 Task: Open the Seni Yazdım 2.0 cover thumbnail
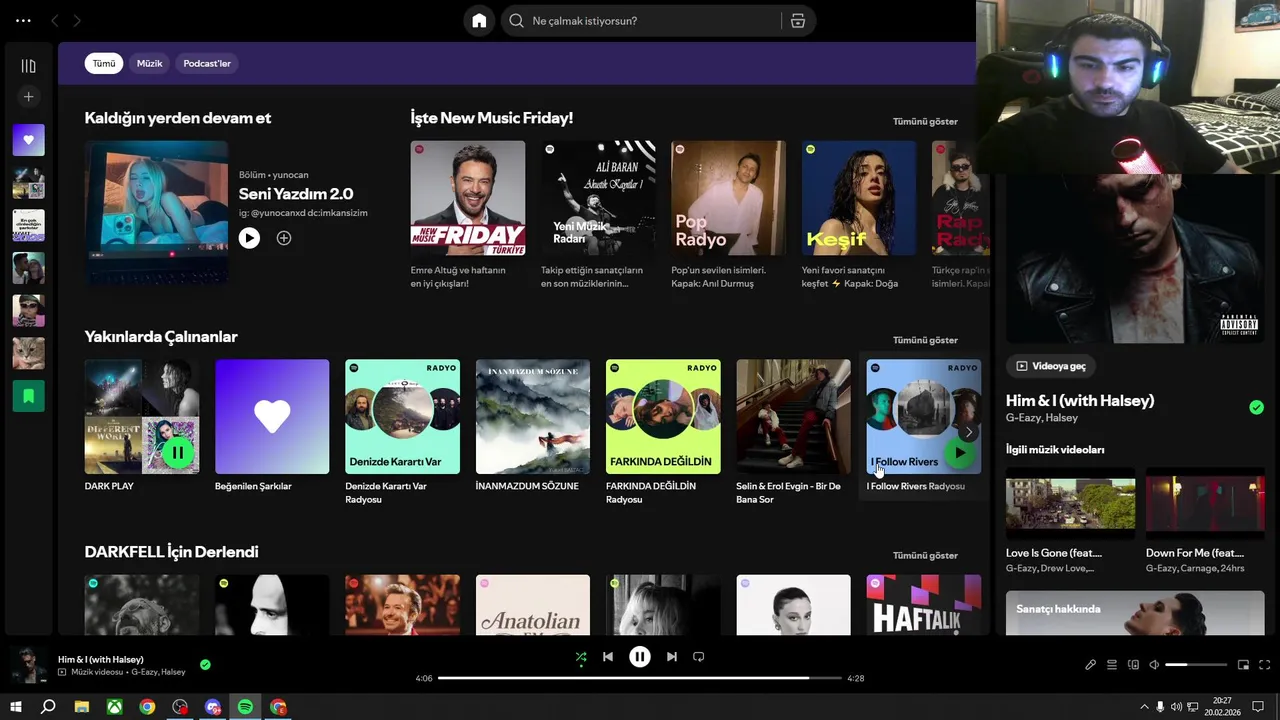[156, 213]
